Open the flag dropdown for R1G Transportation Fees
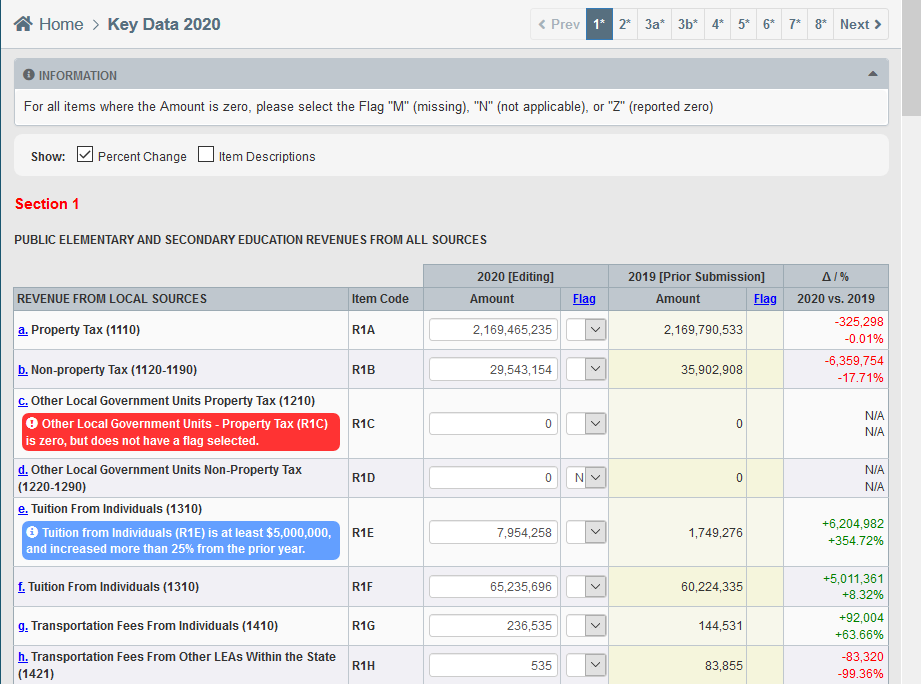This screenshot has height=684, width=921. click(586, 626)
